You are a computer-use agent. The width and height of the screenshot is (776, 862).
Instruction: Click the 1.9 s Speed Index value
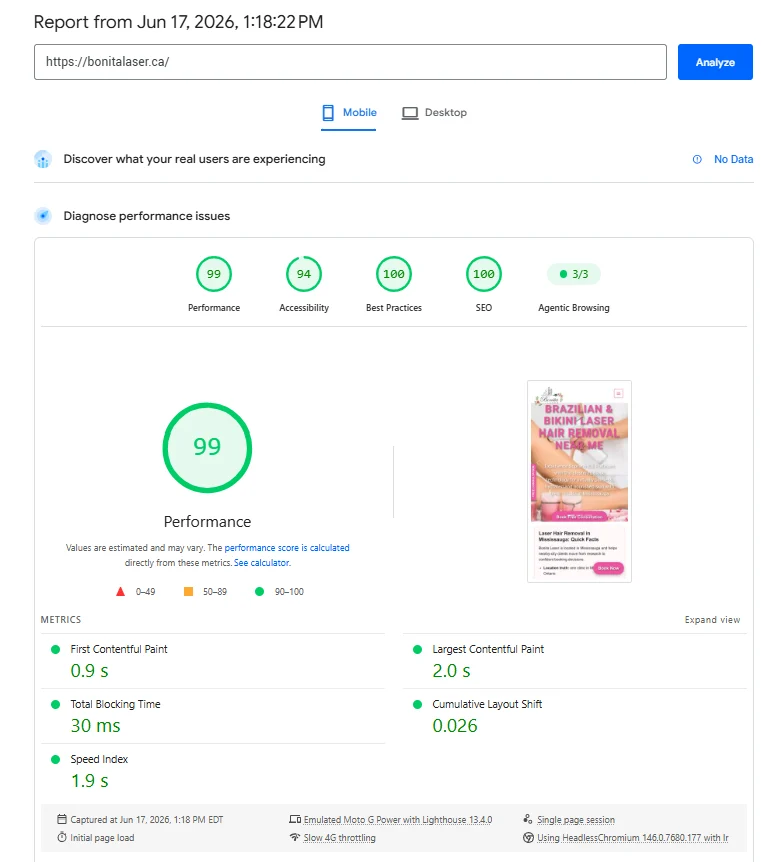[x=90, y=781]
